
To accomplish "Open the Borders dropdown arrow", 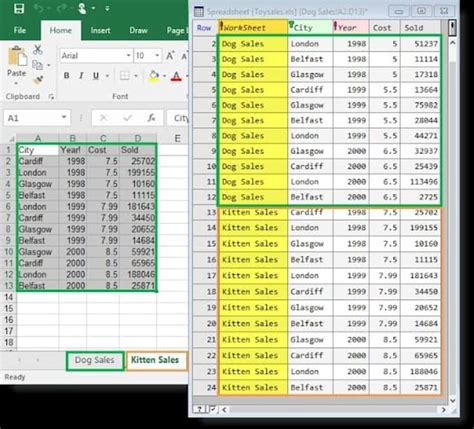I will (x=136, y=76).
